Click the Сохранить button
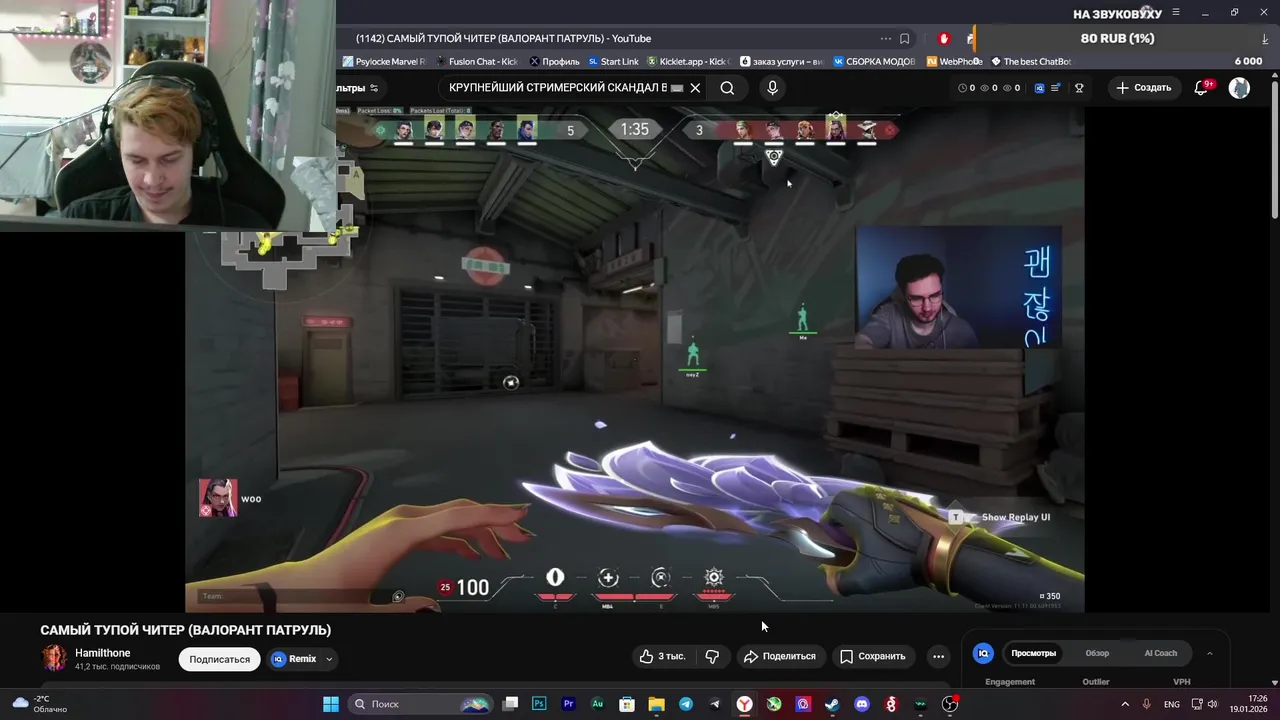The image size is (1280, 720). 872,657
